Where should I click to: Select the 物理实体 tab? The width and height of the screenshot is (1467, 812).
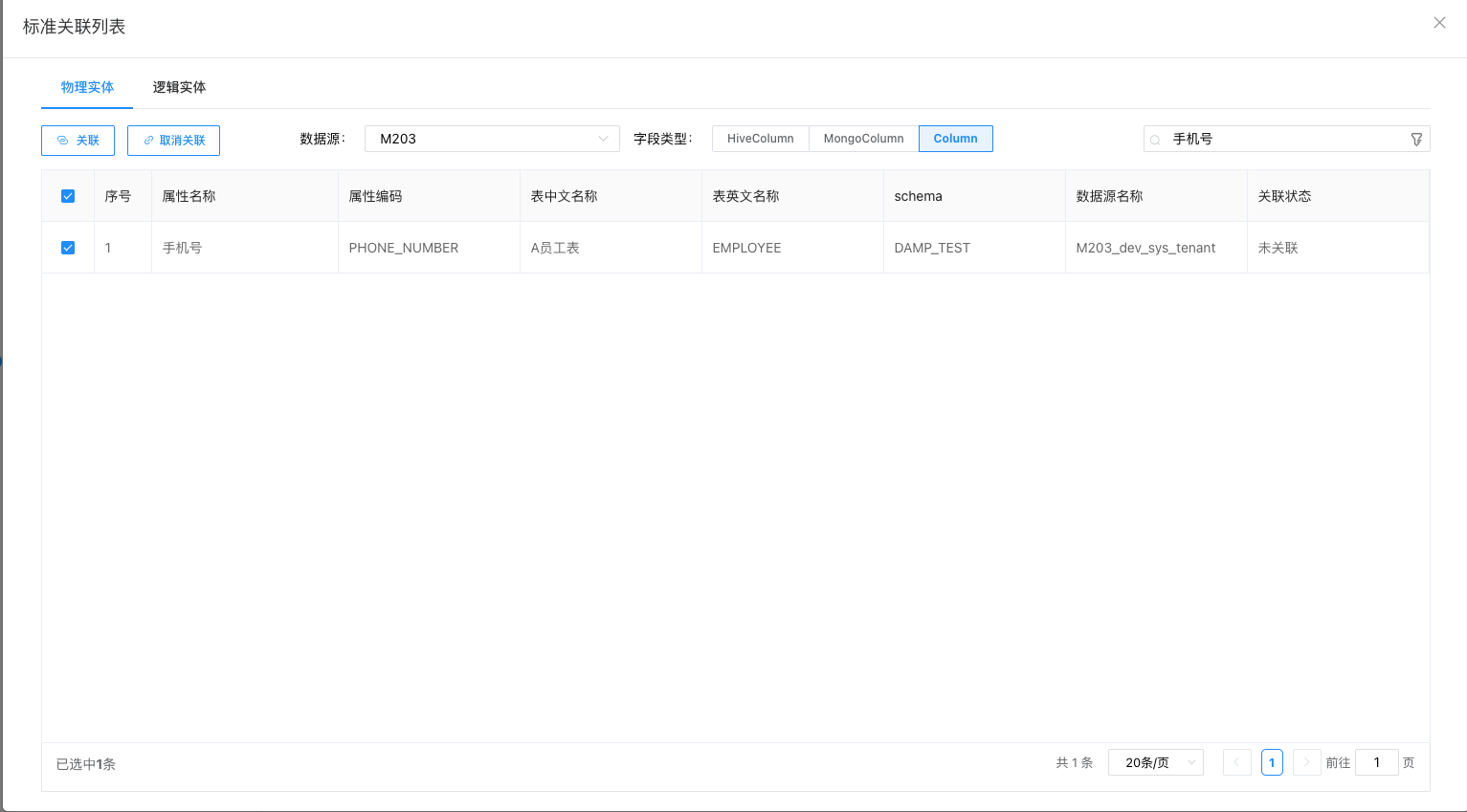pos(87,87)
